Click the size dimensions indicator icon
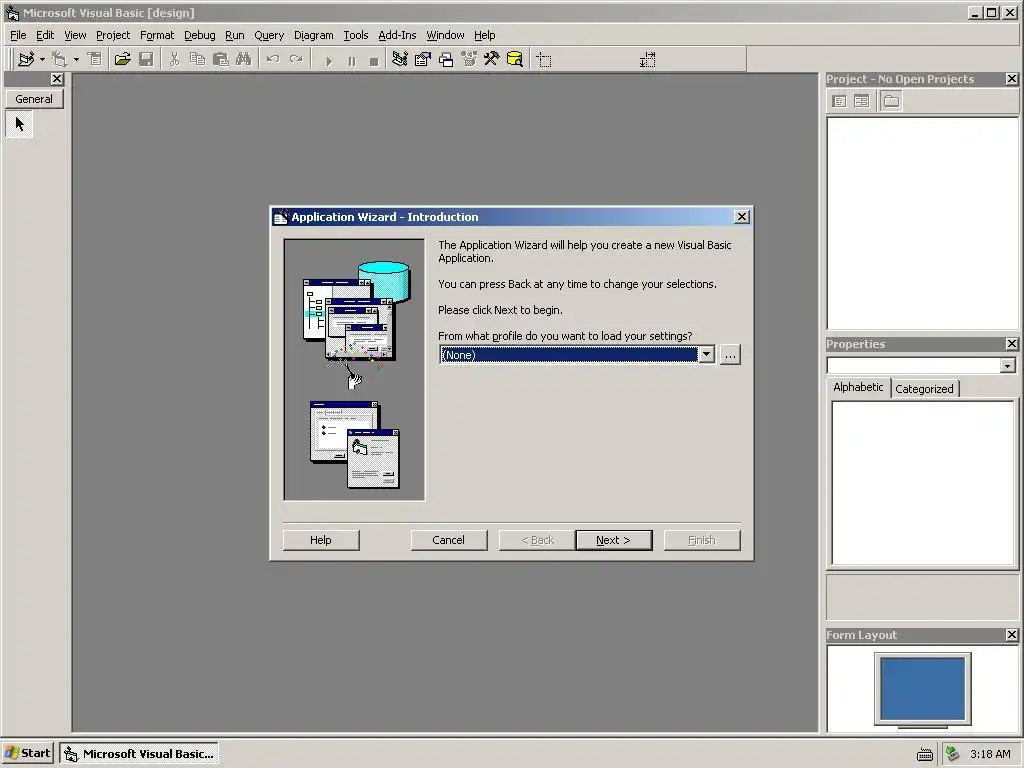Screen dimensions: 1024x768 click(x=648, y=60)
